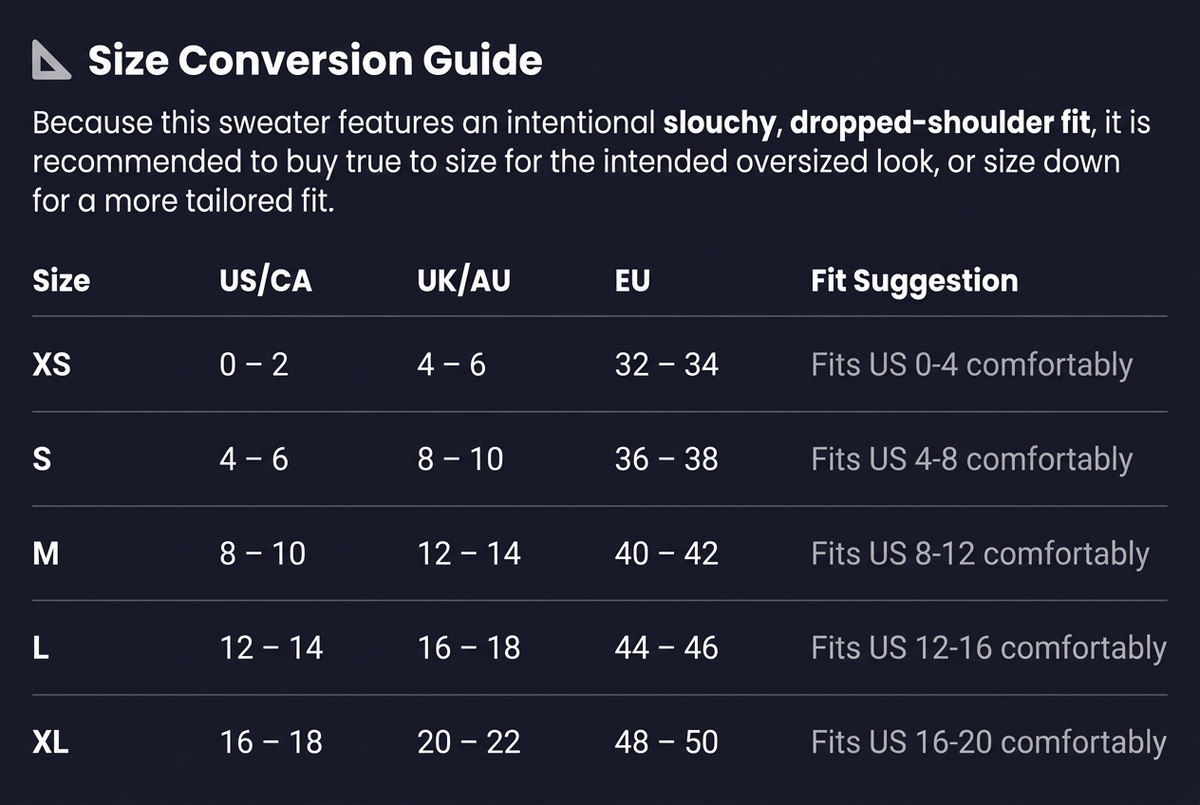Click 'Fits US 0-4 comfortably' text
This screenshot has width=1200, height=805.
tap(972, 365)
